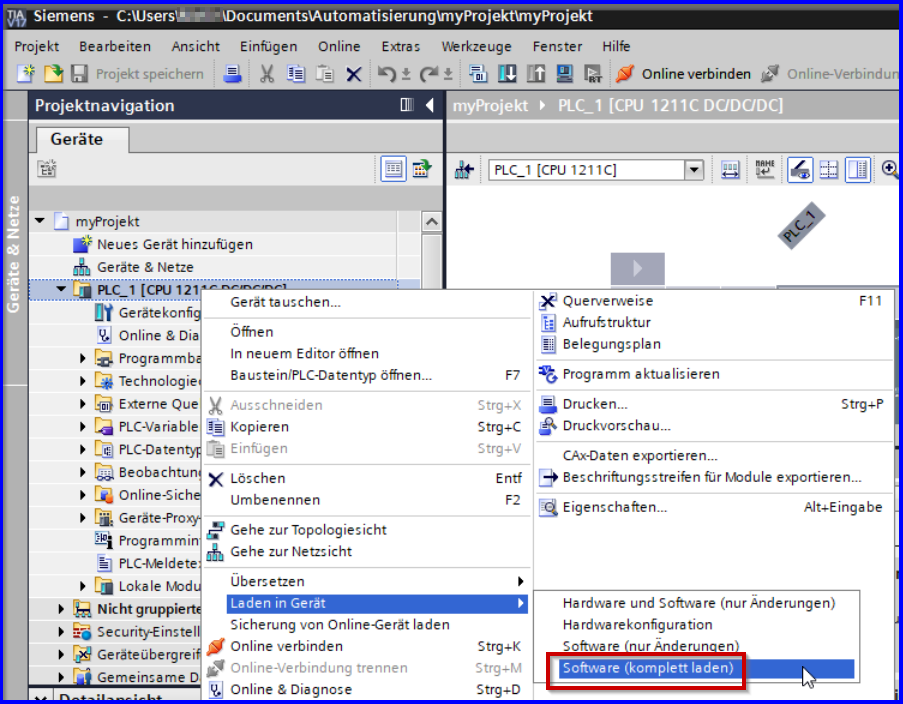Click the delete X icon in toolbar
Viewport: 903px width, 704px height.
[x=354, y=74]
